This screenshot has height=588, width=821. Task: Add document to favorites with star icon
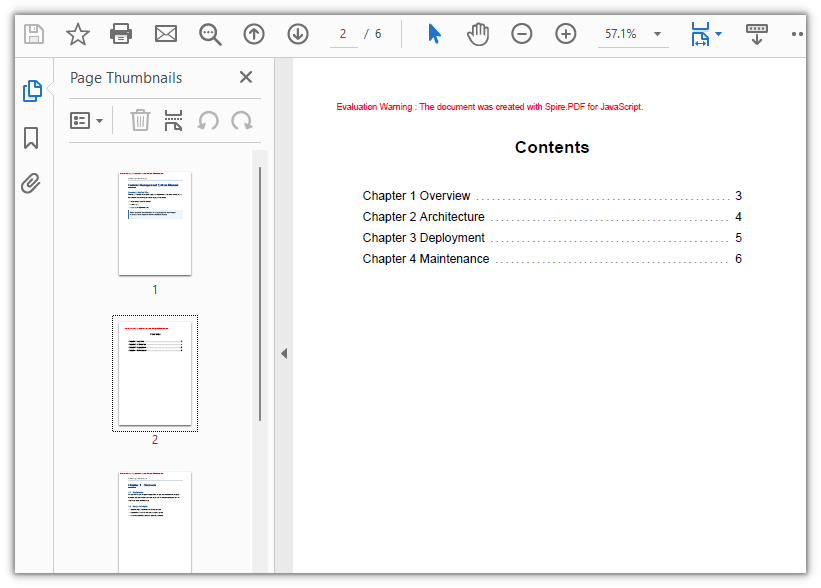[77, 34]
